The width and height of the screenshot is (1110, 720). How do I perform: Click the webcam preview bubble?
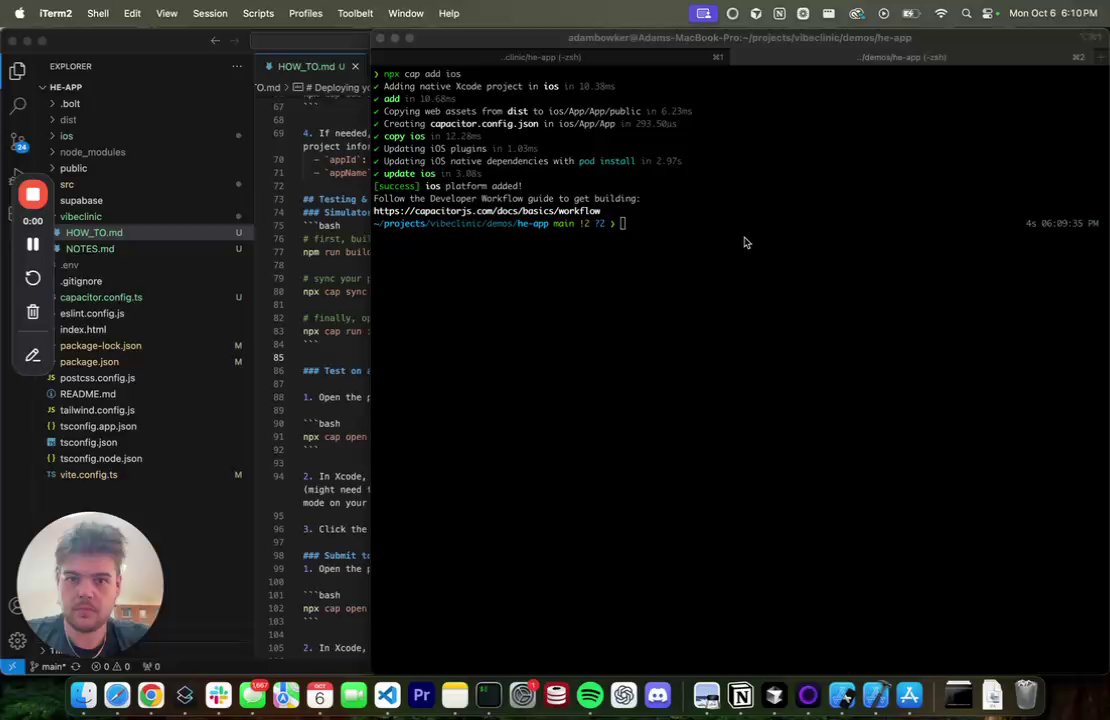coord(90,585)
